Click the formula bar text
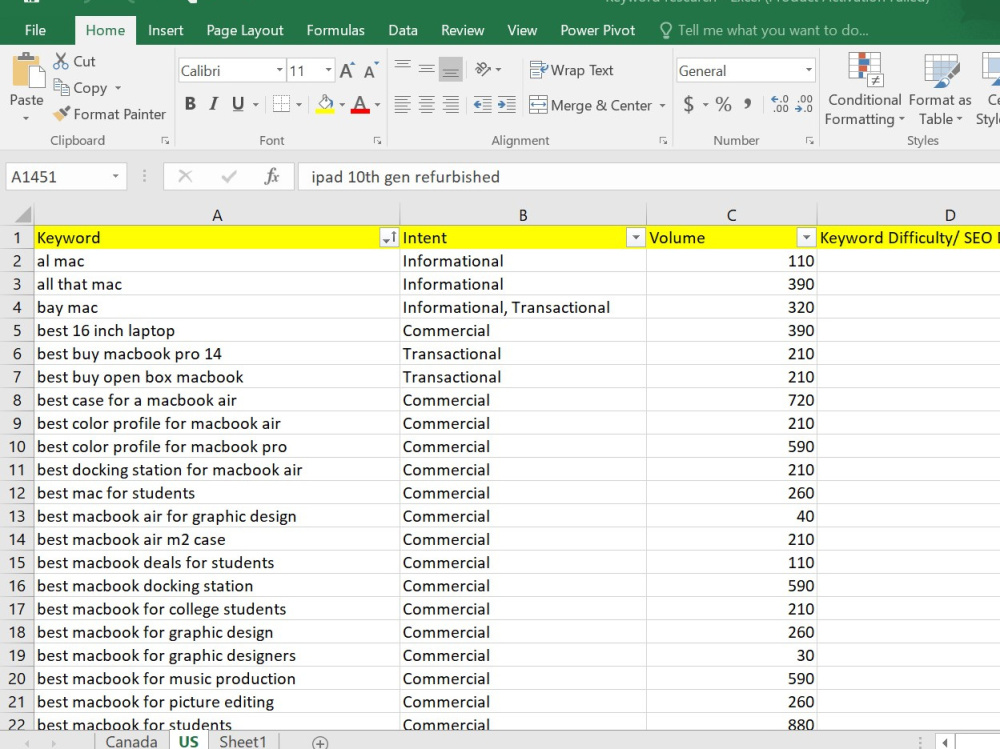1000x749 pixels. point(406,177)
